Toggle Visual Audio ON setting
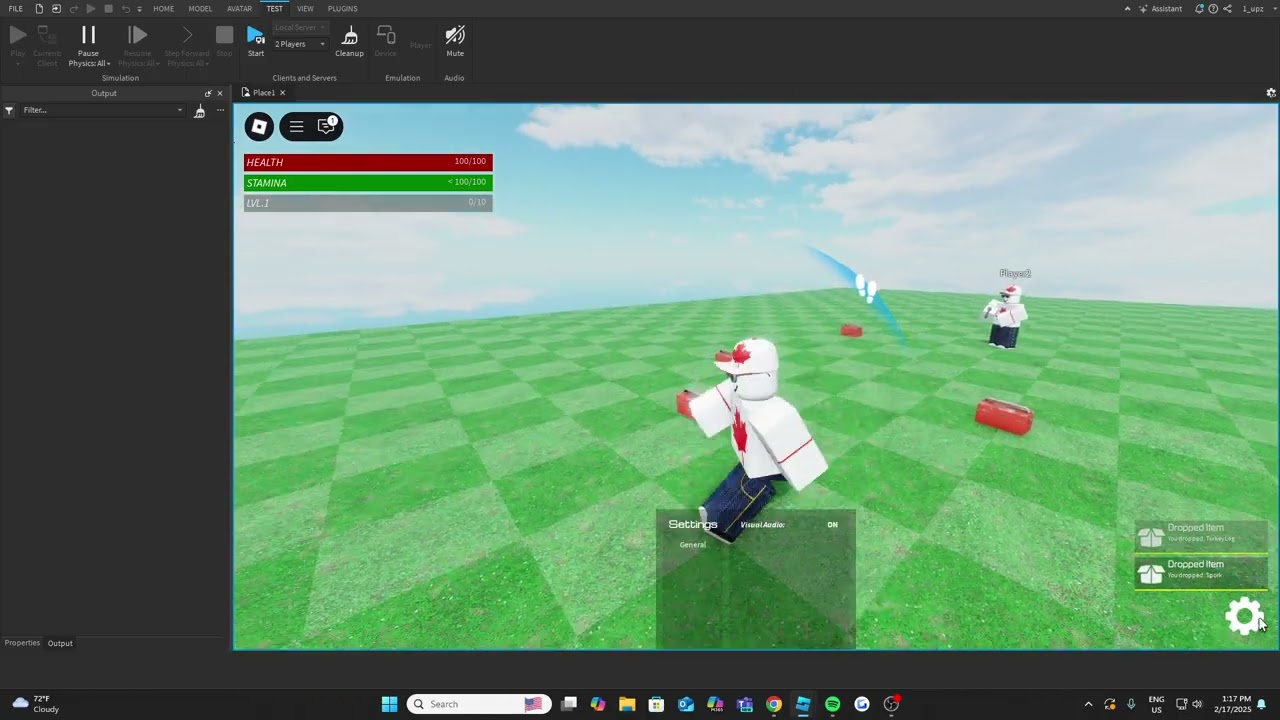Image resolution: width=1280 pixels, height=720 pixels. [832, 525]
